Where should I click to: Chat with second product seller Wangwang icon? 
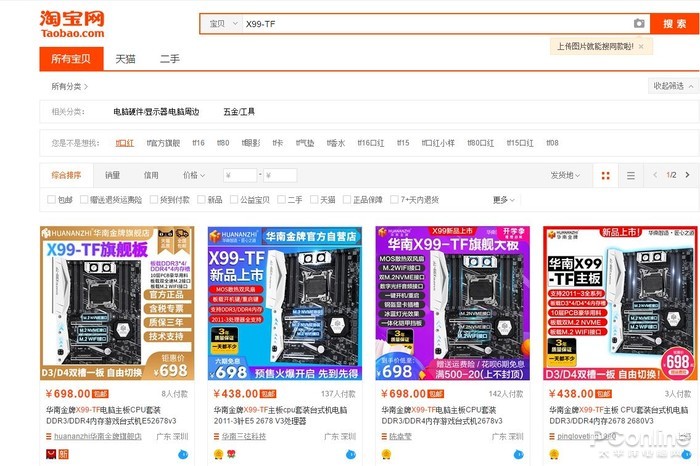(351, 454)
